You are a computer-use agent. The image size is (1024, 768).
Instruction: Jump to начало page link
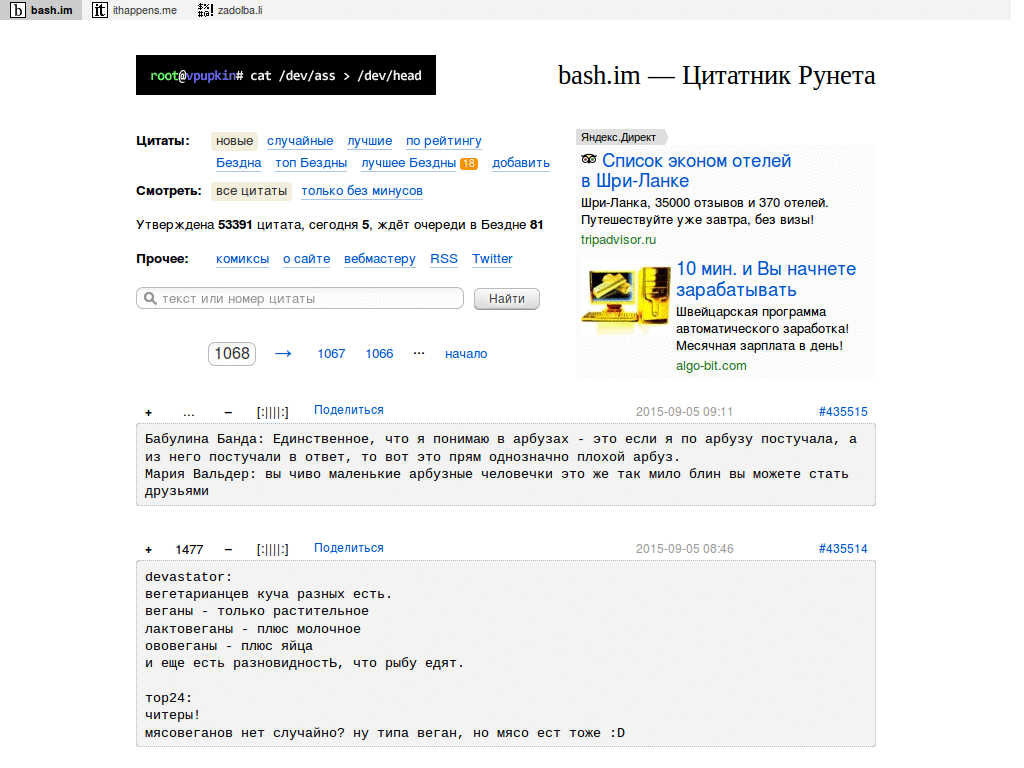tap(466, 353)
